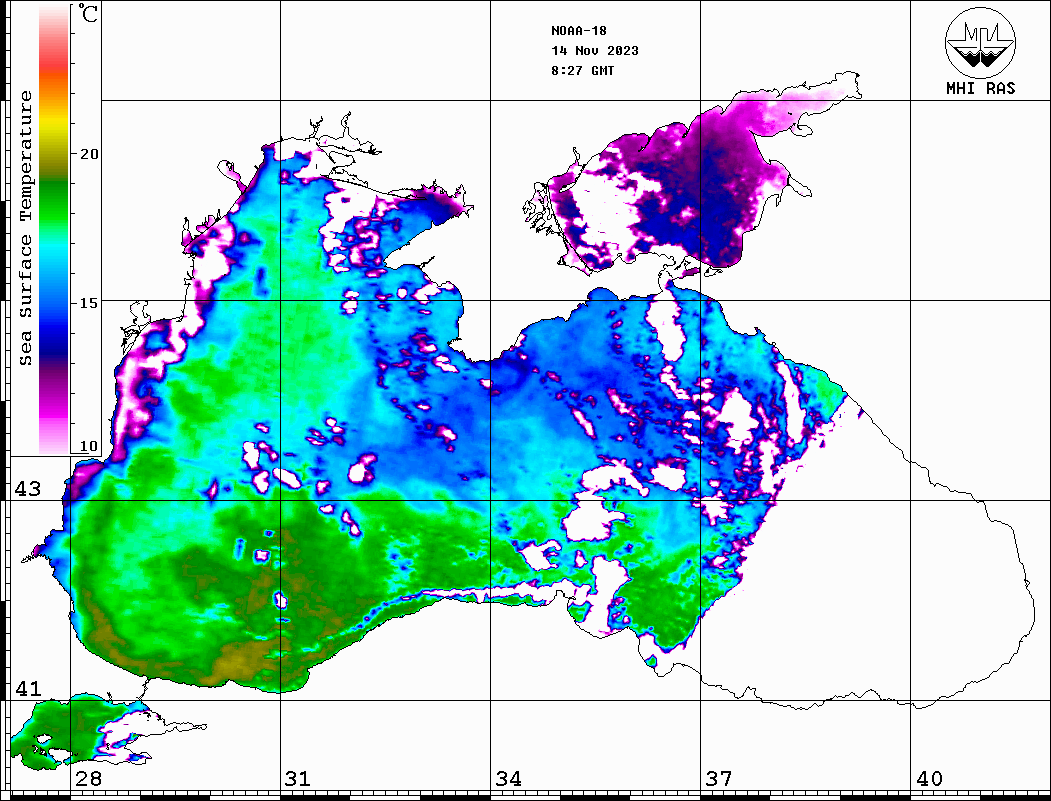Click the NOAA-18 satellite label
Image resolution: width=1051 pixels, height=801 pixels.
tap(578, 31)
